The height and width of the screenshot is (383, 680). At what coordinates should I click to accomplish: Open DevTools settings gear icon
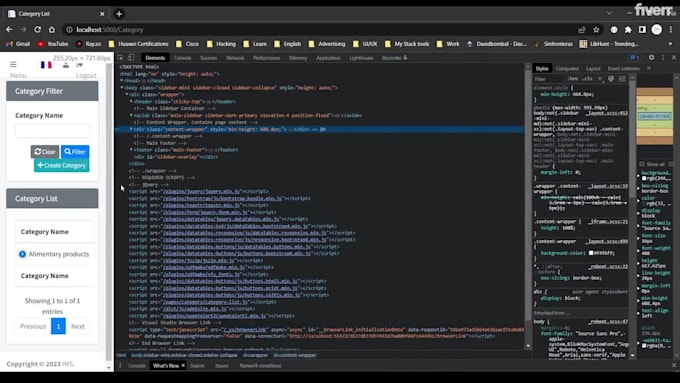point(651,57)
